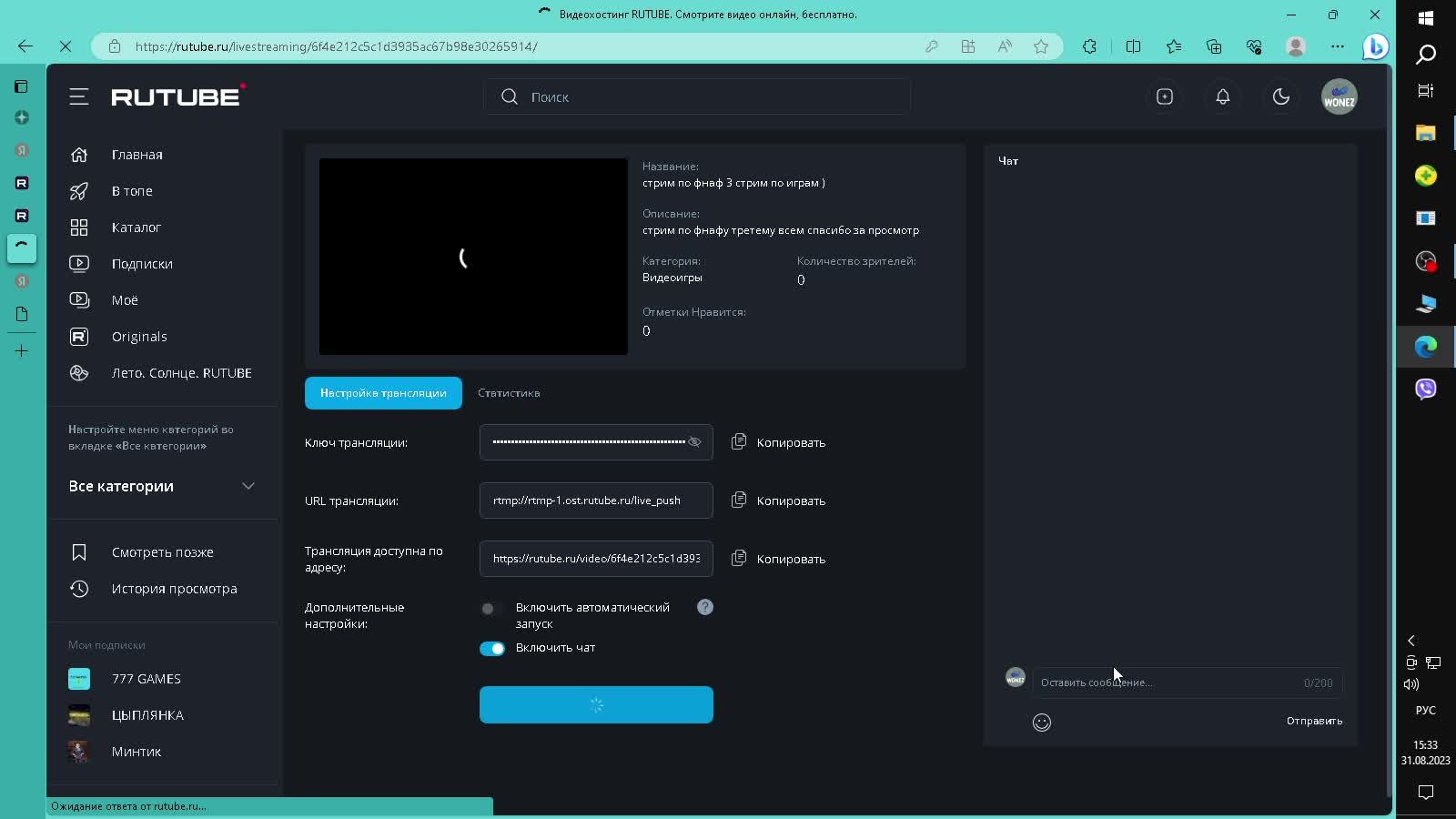This screenshot has width=1456, height=819.
Task: Open Смотреть позже list
Action: coord(164,552)
